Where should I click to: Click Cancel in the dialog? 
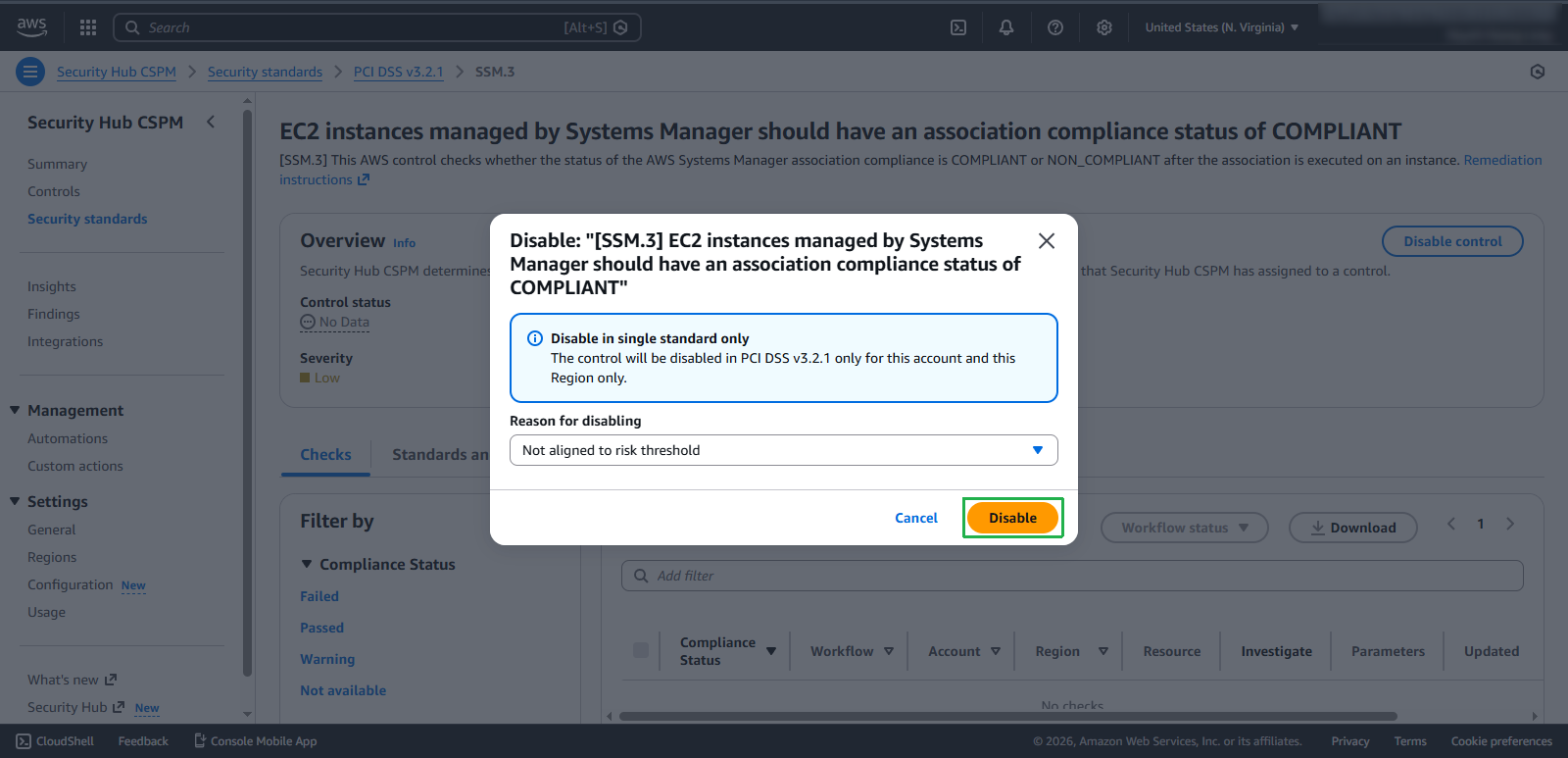click(915, 518)
